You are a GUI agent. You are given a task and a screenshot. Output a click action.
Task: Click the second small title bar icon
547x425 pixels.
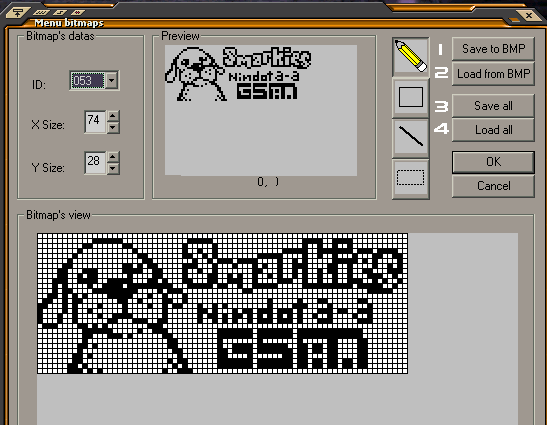[x=60, y=13]
